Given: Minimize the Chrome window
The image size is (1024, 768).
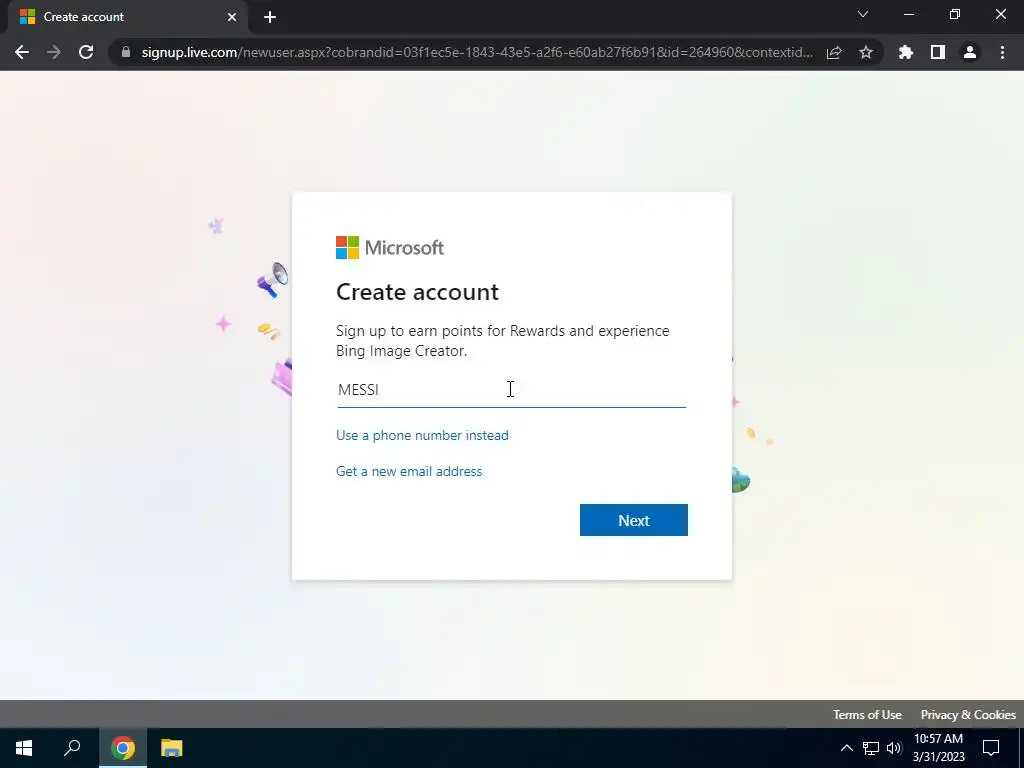Looking at the screenshot, I should point(908,14).
